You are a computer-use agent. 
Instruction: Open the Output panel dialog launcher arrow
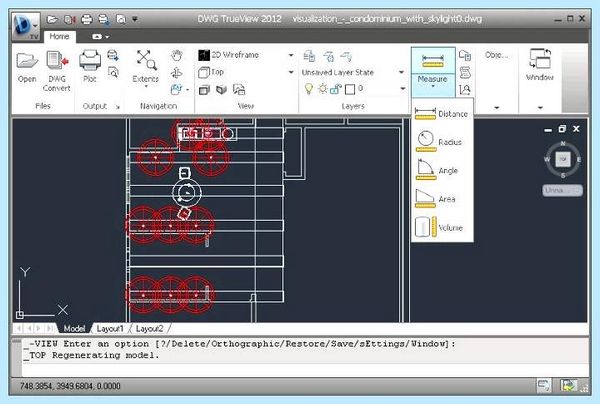coord(118,107)
